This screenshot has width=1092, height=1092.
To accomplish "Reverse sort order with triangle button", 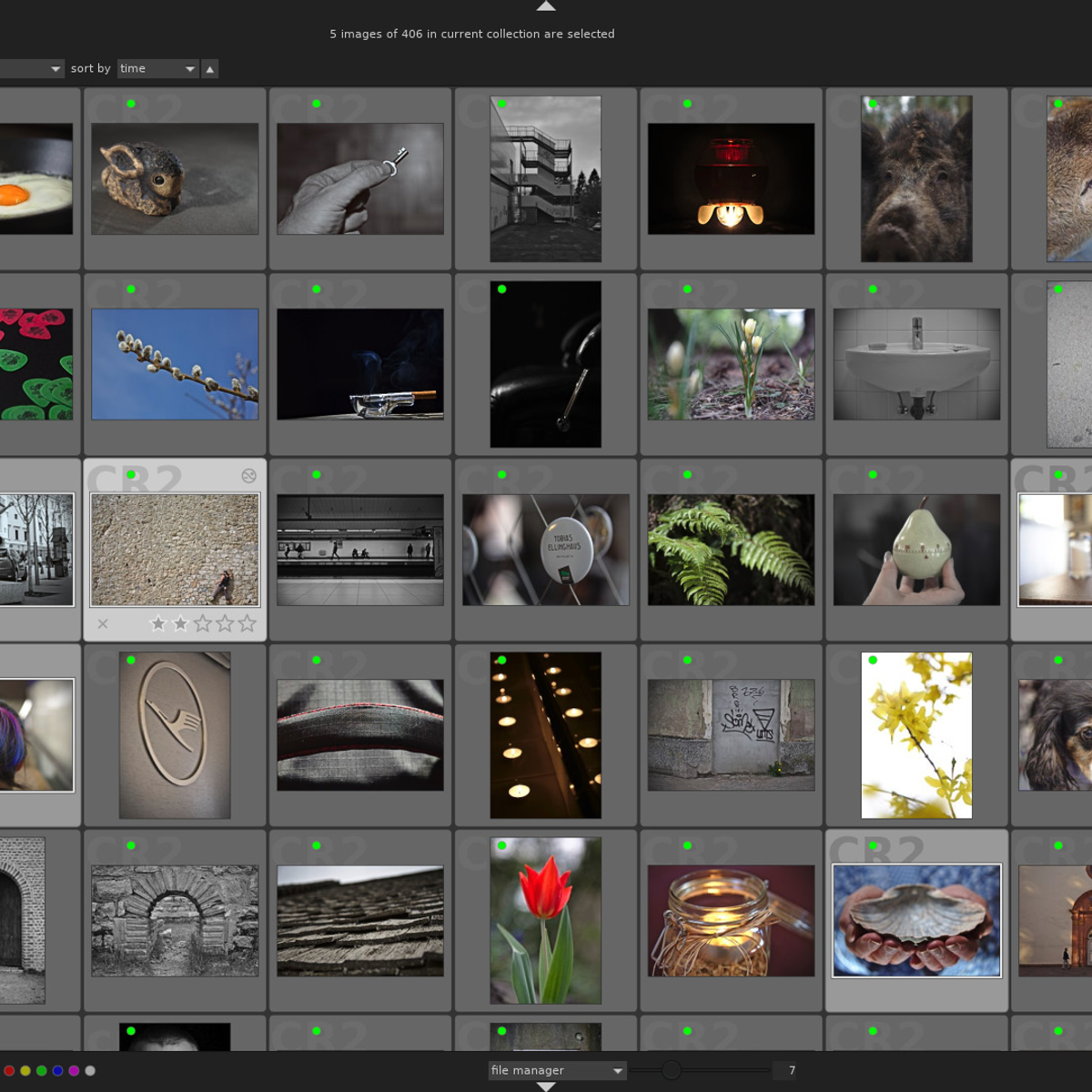I will (x=210, y=69).
